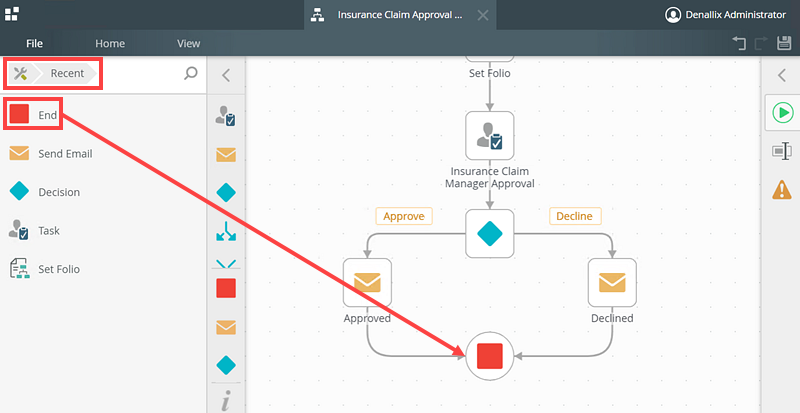Click the Redo arrow icon
The image size is (800, 413).
pyautogui.click(x=761, y=43)
